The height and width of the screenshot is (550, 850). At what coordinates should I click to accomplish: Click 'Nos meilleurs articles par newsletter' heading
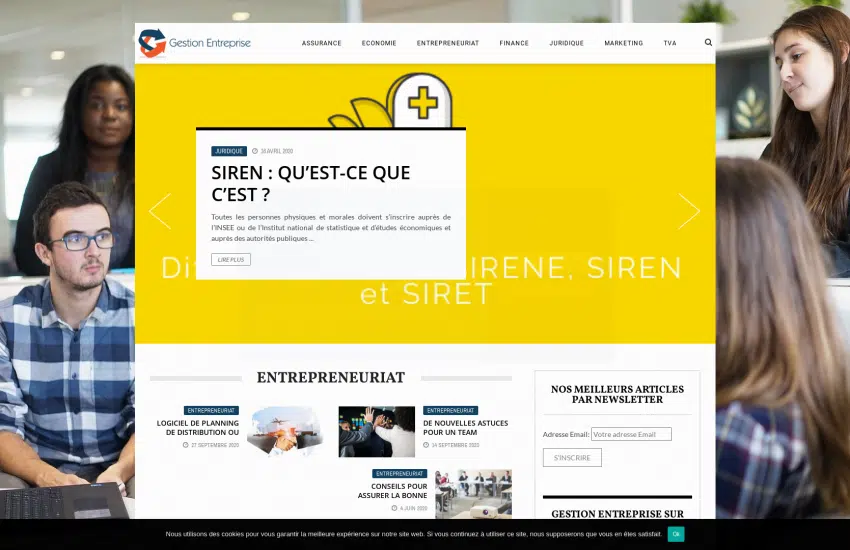(617, 394)
